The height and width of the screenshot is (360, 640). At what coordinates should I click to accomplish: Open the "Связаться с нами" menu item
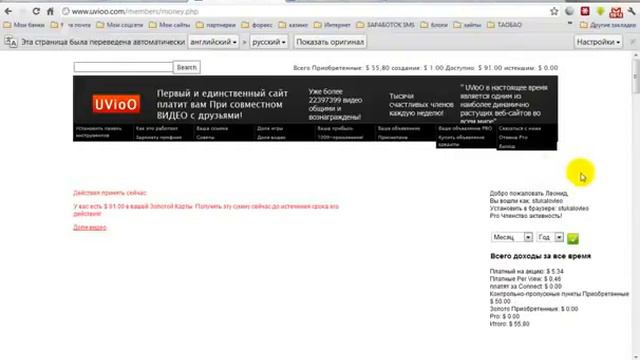[x=520, y=129]
